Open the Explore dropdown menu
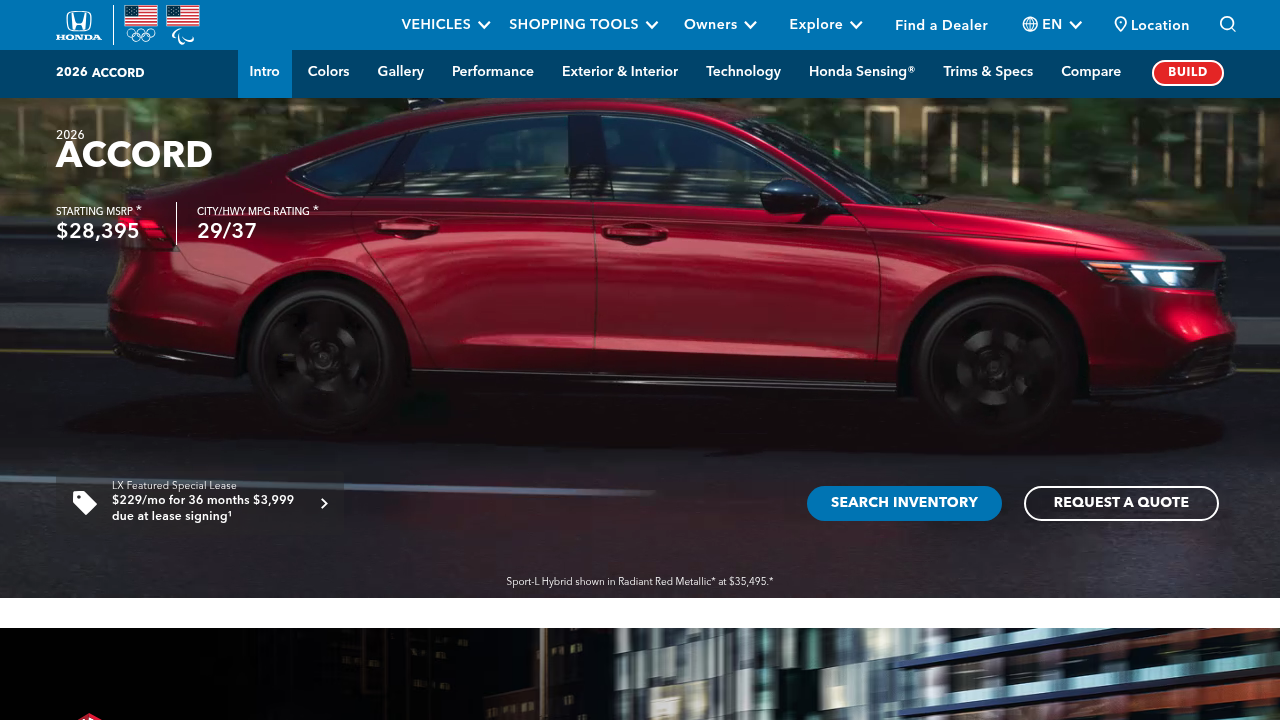 826,25
